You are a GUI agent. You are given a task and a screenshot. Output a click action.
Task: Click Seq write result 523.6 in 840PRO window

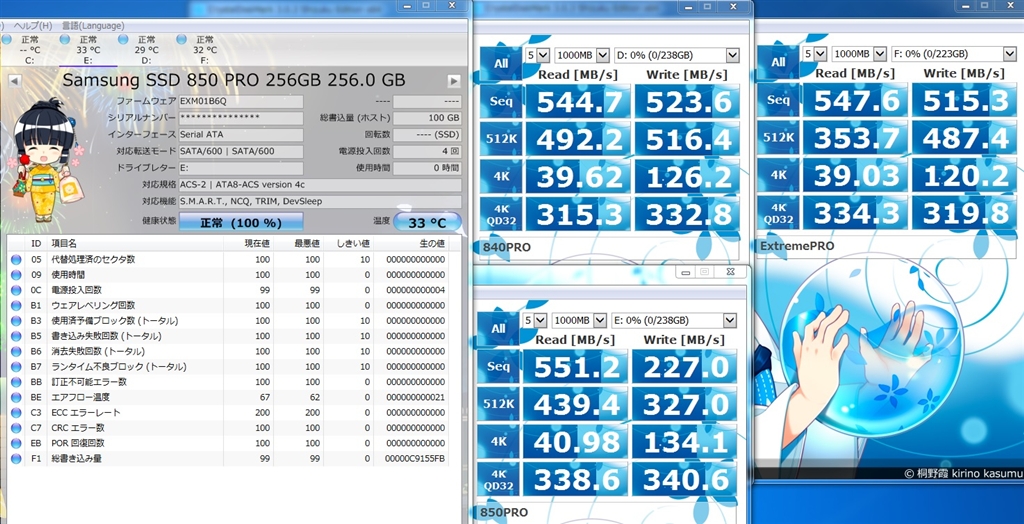click(688, 101)
